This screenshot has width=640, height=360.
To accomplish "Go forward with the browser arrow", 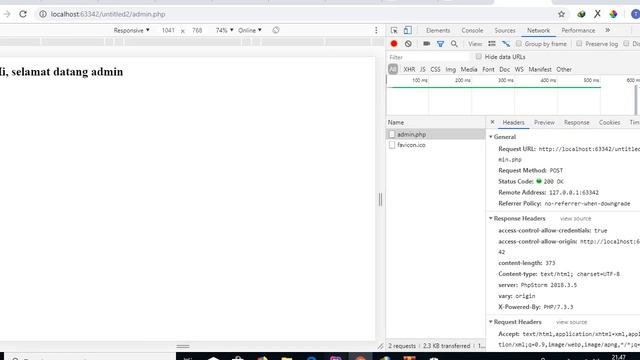I will click(x=7, y=14).
